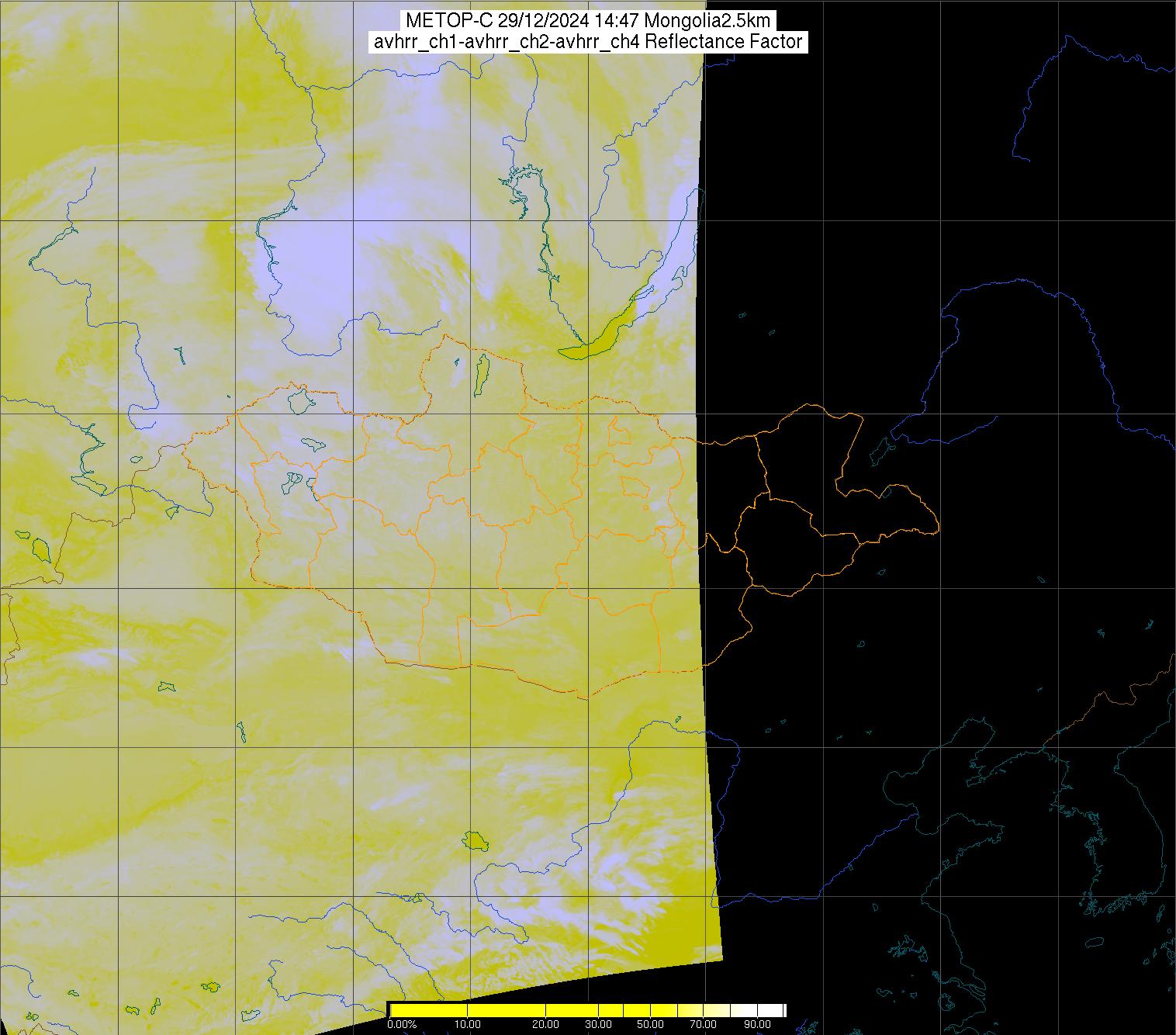This screenshot has height=1035, width=1176.
Task: Click the "30.00" colorbar label
Action: point(598,1024)
